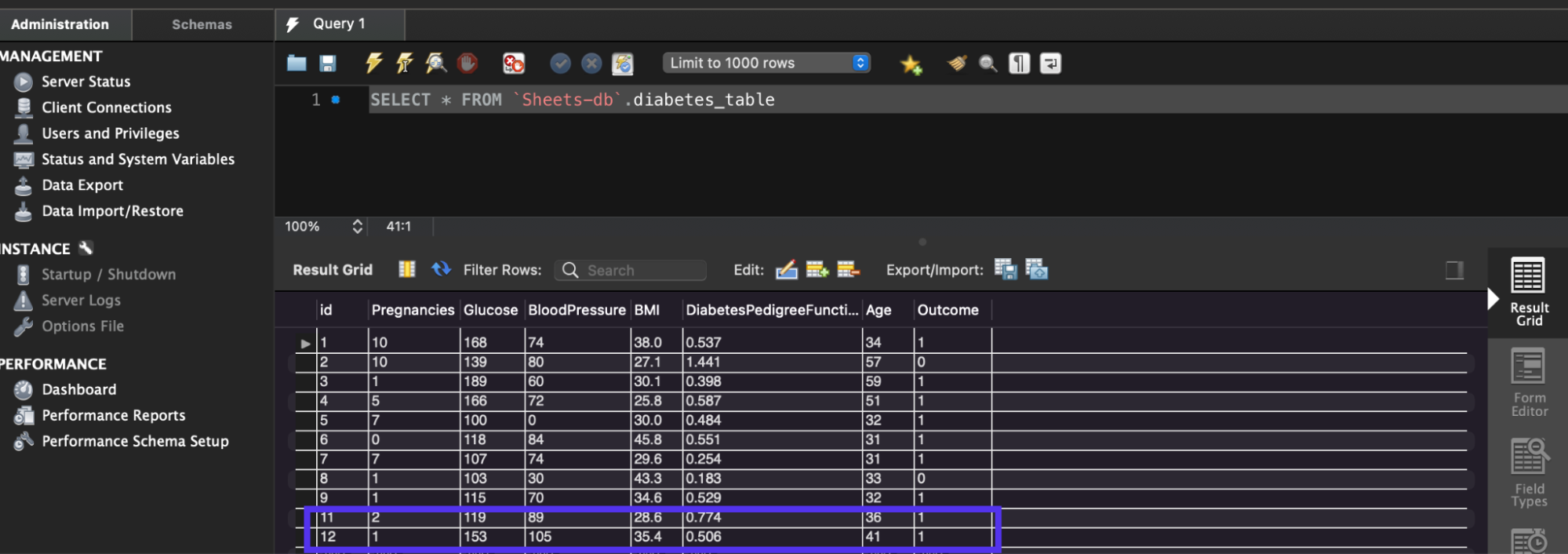Switch to the Administration tab

click(x=60, y=24)
